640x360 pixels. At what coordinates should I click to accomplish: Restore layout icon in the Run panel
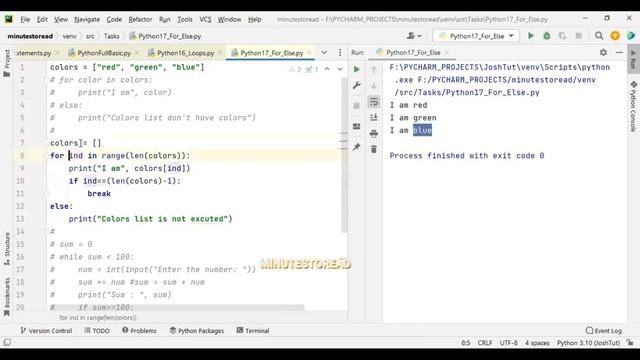point(357,127)
